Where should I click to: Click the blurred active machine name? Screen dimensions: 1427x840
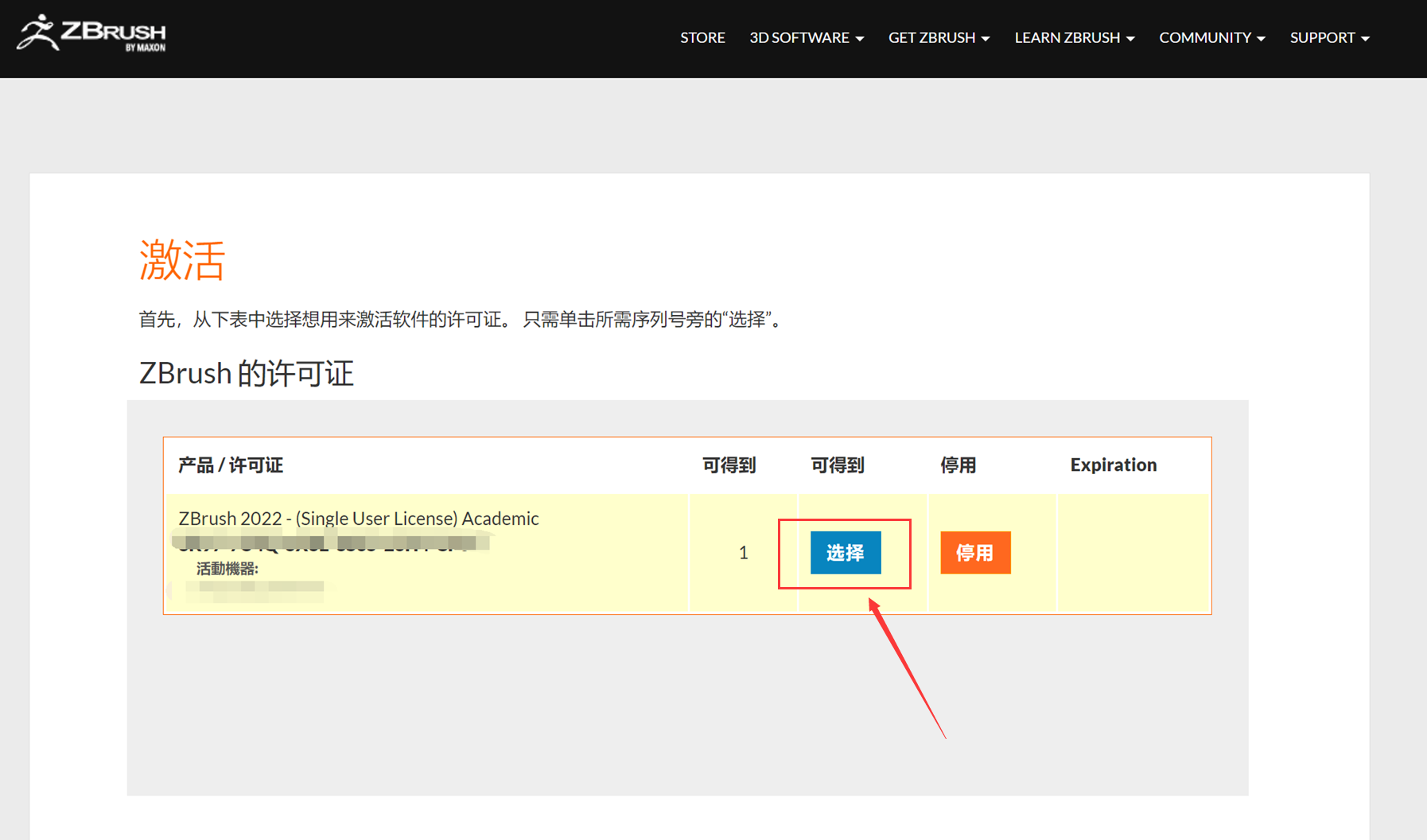coord(255,588)
